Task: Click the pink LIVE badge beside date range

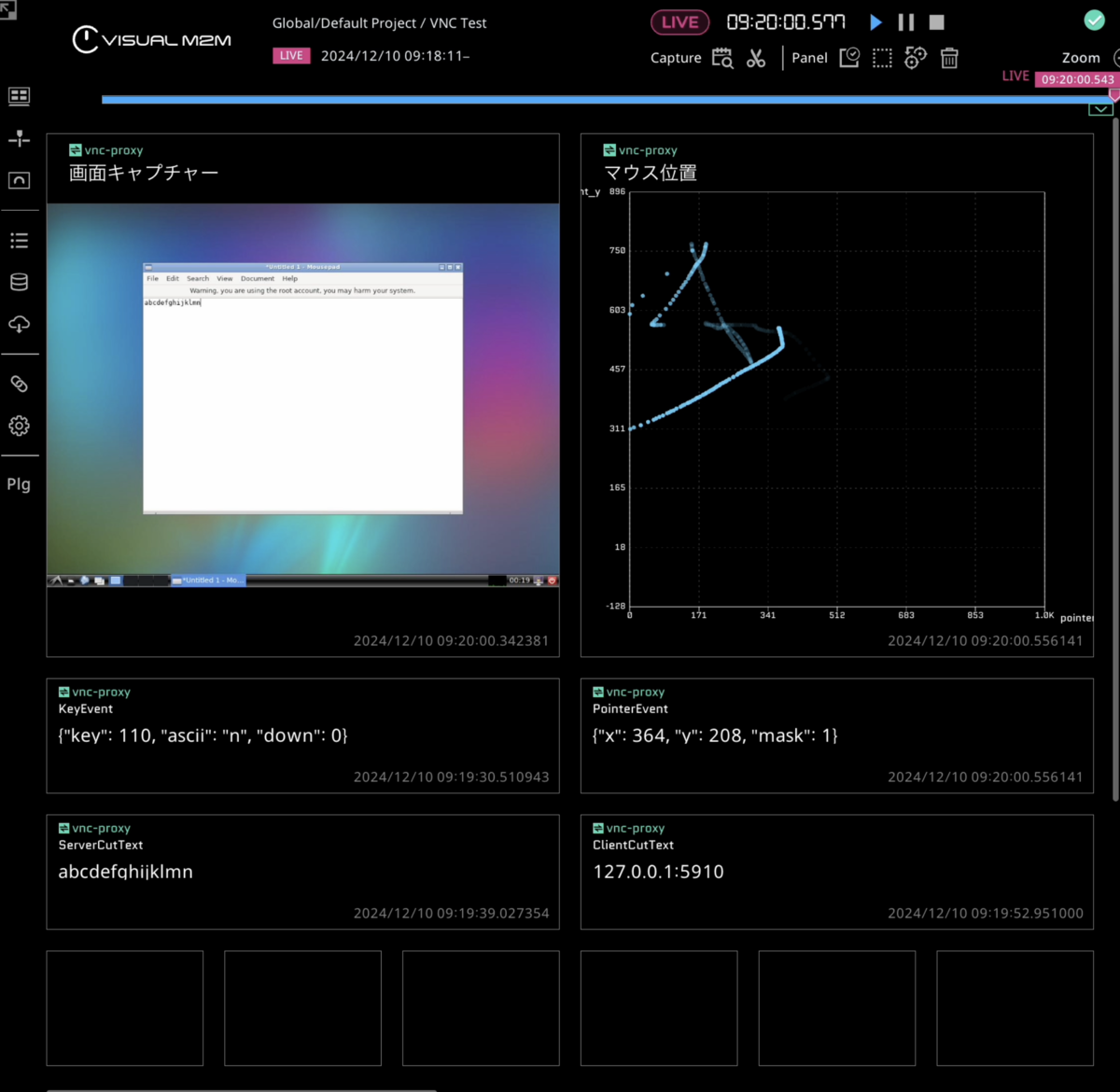Action: click(x=291, y=56)
